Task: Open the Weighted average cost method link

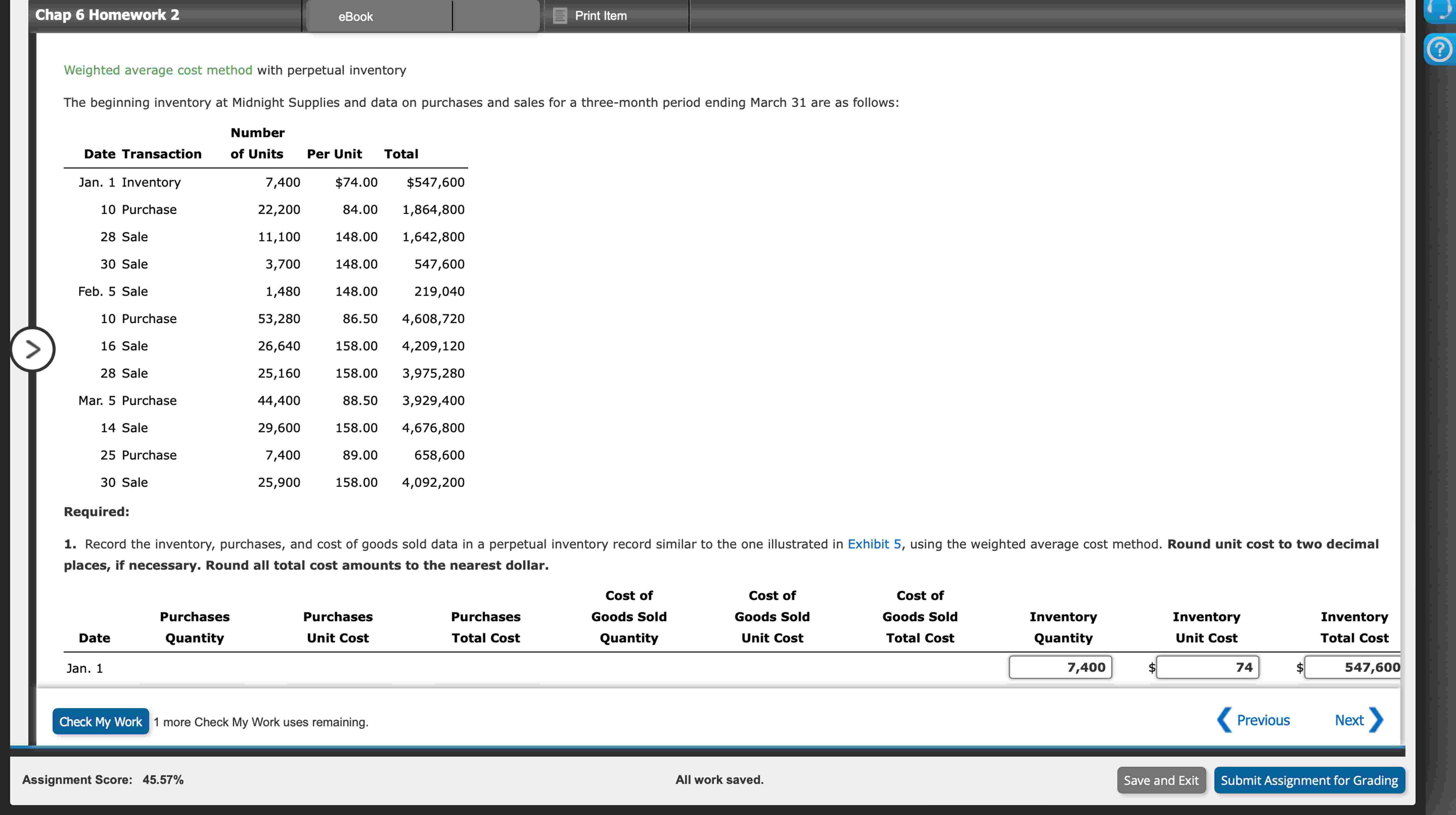Action: tap(158, 70)
